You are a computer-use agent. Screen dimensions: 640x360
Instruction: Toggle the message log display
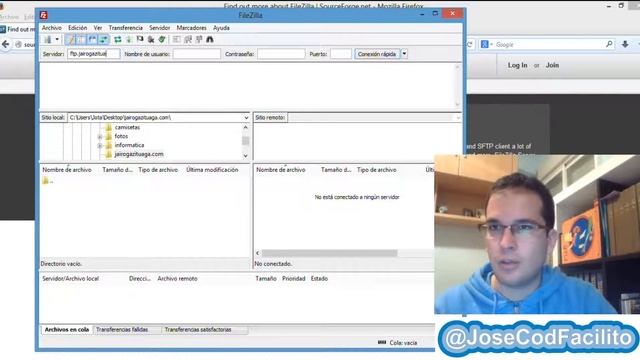point(71,40)
